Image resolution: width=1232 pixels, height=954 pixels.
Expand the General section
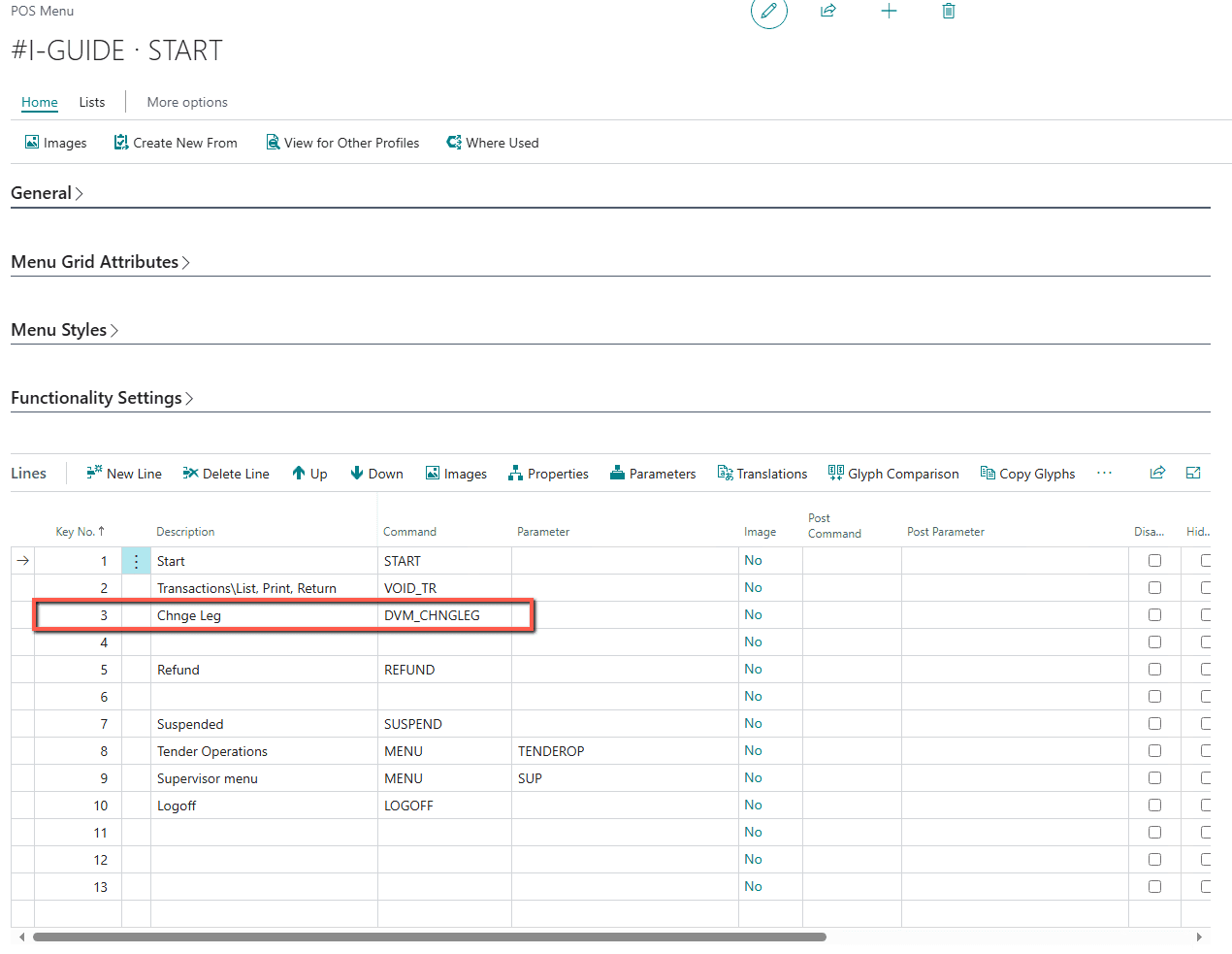47,193
